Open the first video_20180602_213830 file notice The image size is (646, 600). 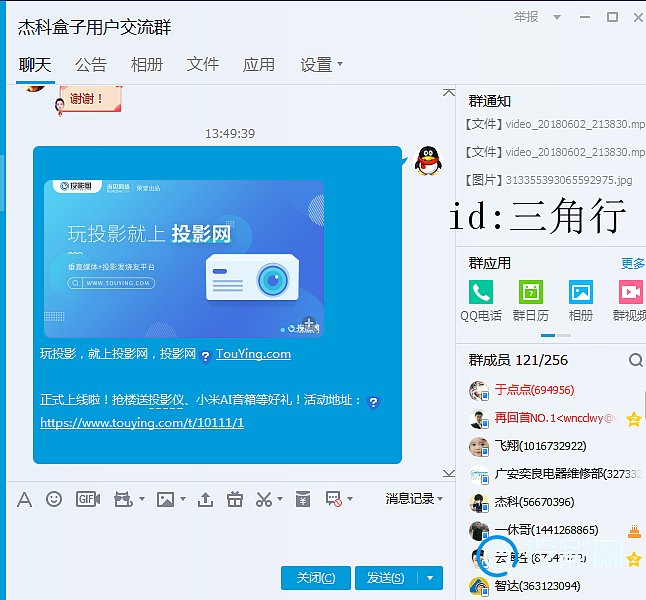555,124
